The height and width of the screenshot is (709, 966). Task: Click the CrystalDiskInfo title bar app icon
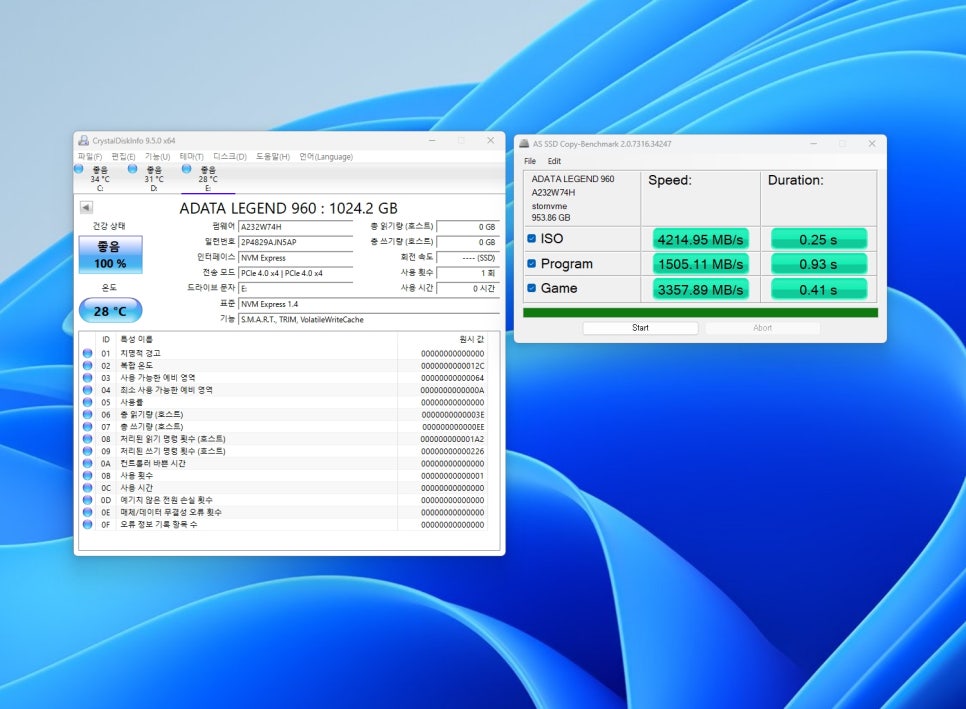[x=84, y=141]
